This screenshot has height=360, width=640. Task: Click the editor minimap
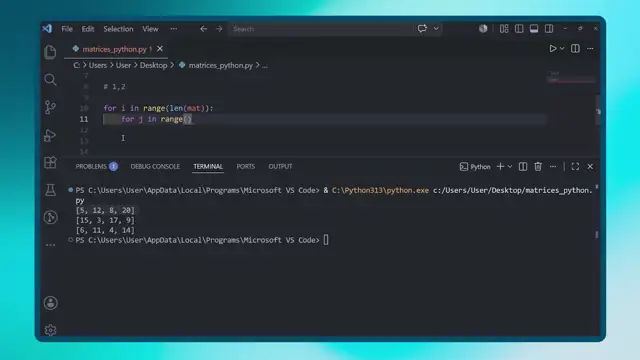(571, 78)
